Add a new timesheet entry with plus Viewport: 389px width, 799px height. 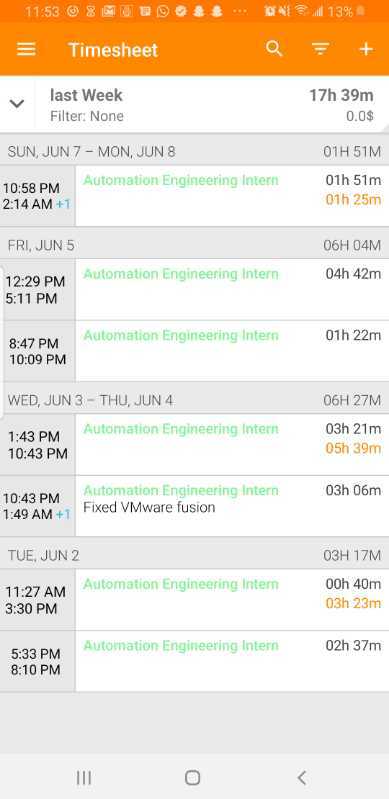pos(366,49)
